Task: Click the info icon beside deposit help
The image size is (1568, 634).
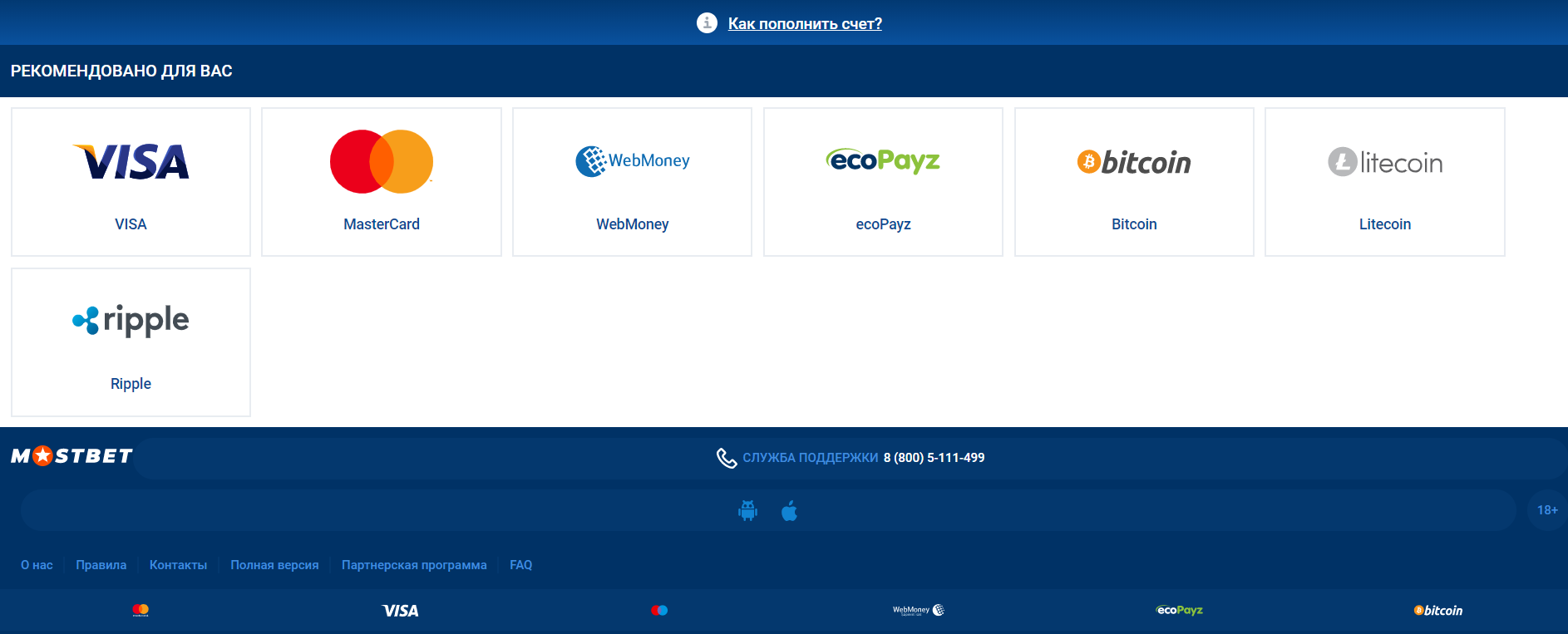Action: click(707, 23)
